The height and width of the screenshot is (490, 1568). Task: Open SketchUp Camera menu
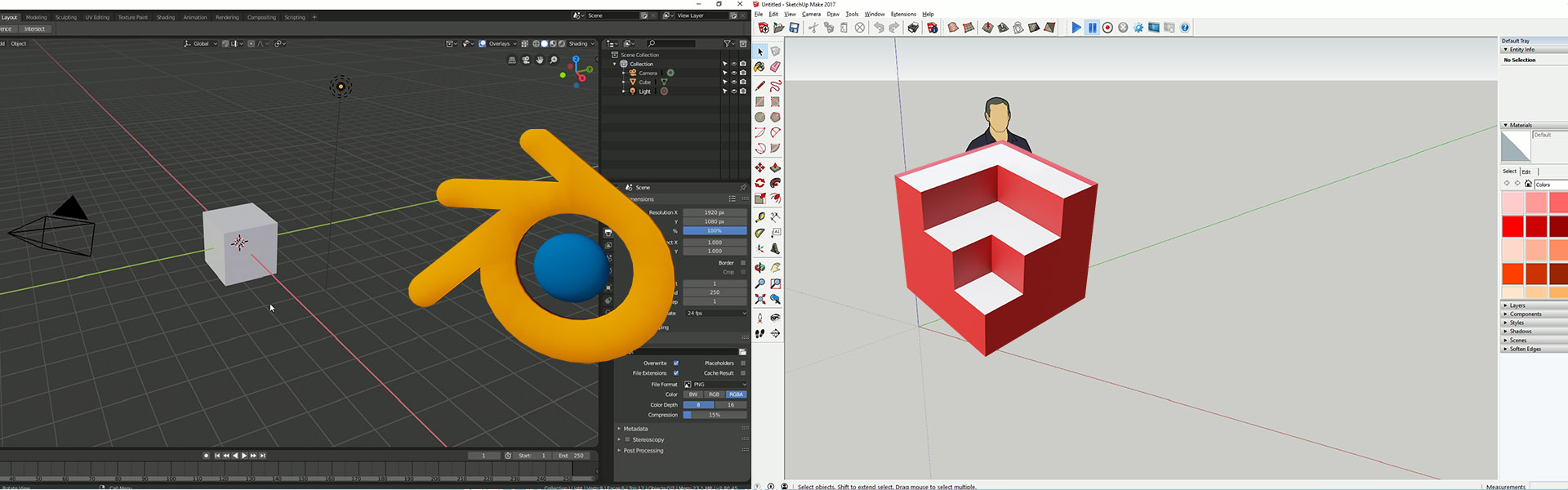point(811,14)
